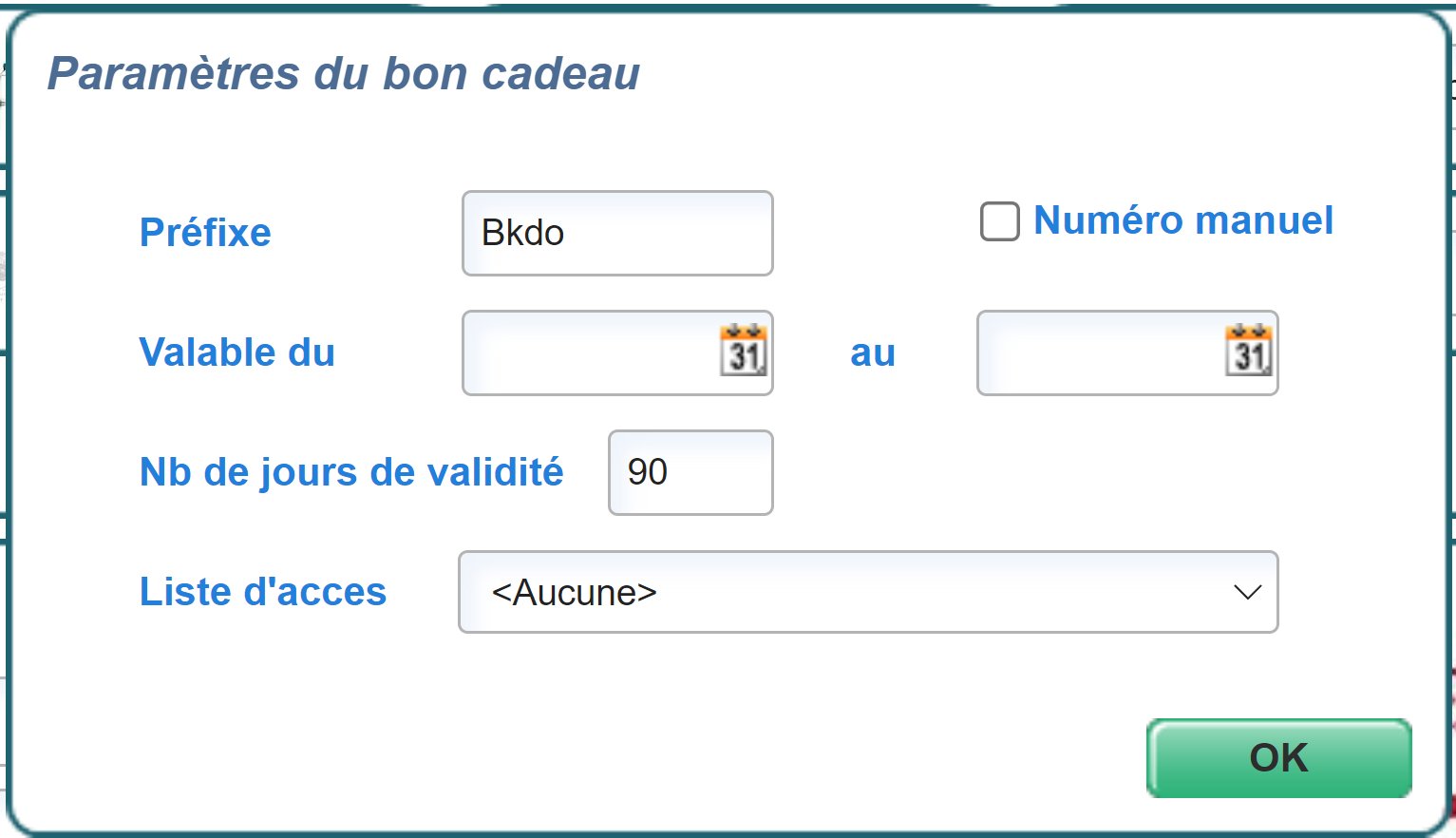Click the au label between date fields
The height and width of the screenshot is (838, 1456).
[x=873, y=352]
